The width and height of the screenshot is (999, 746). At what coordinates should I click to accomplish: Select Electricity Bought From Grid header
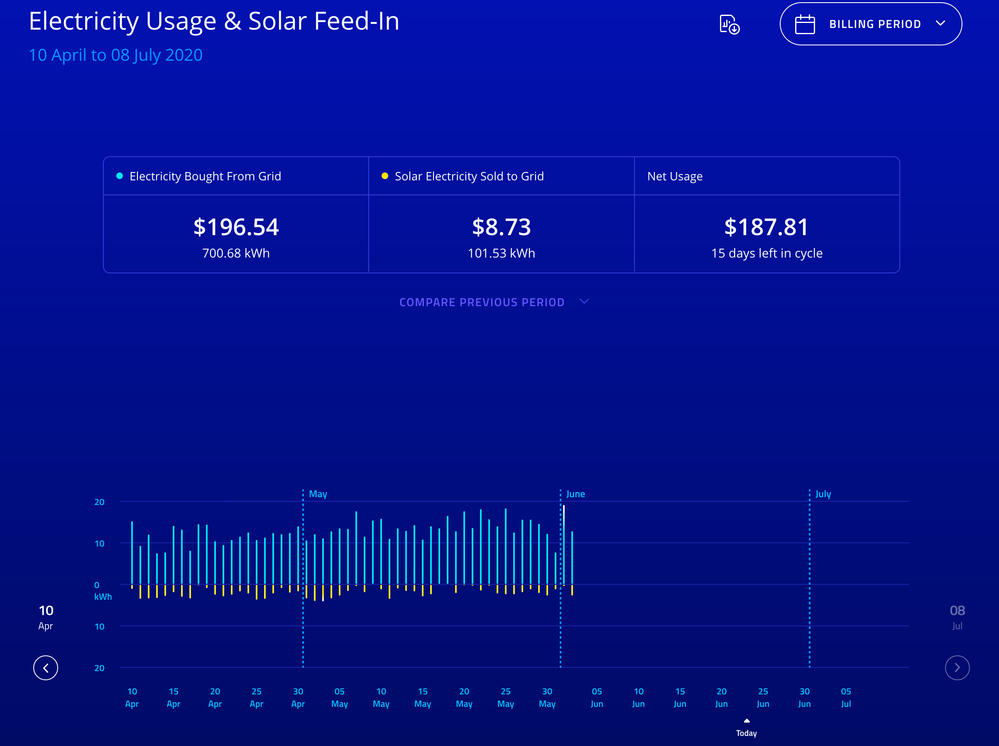[205, 176]
